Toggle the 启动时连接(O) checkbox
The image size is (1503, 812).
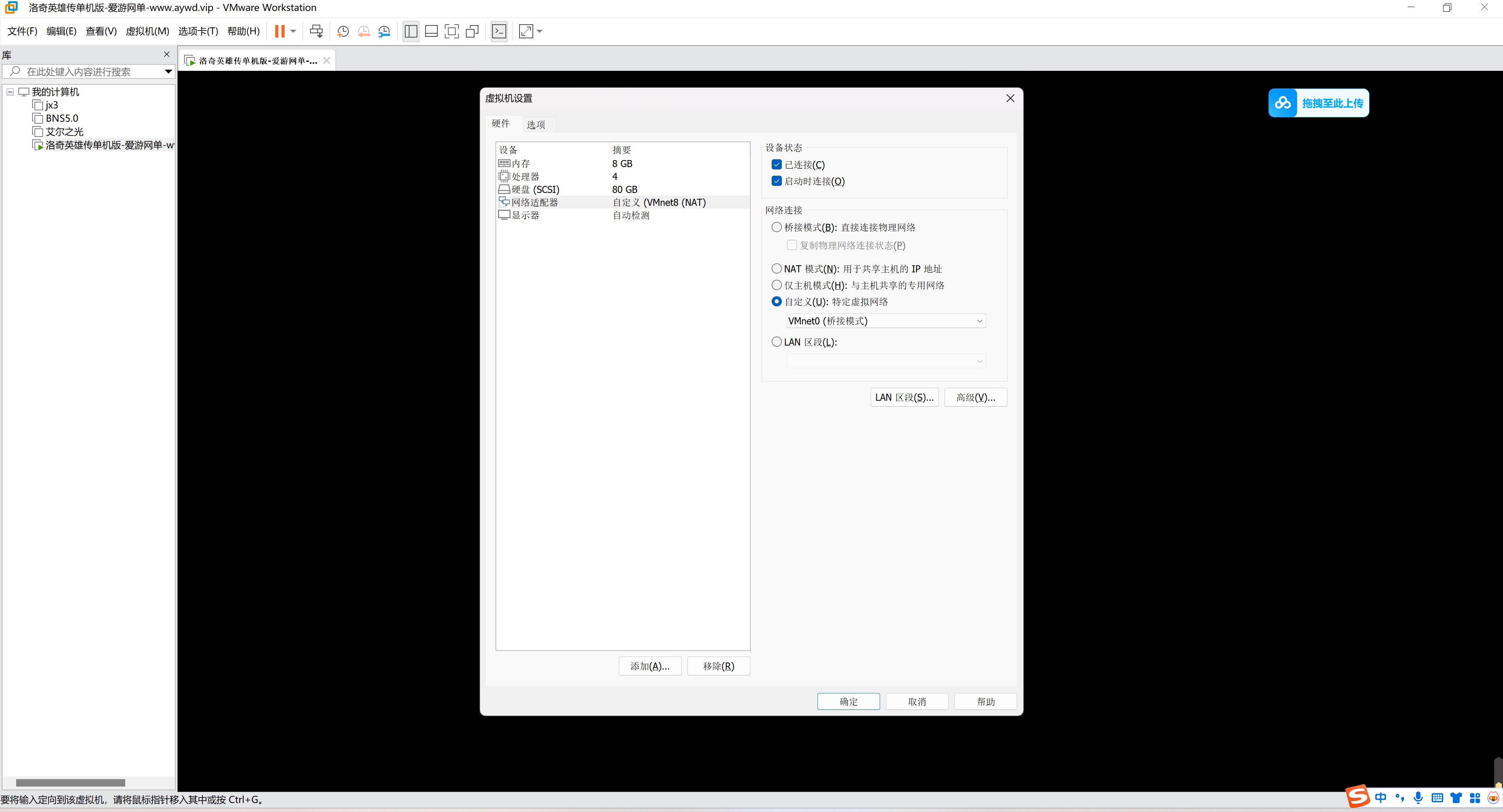pyautogui.click(x=777, y=181)
